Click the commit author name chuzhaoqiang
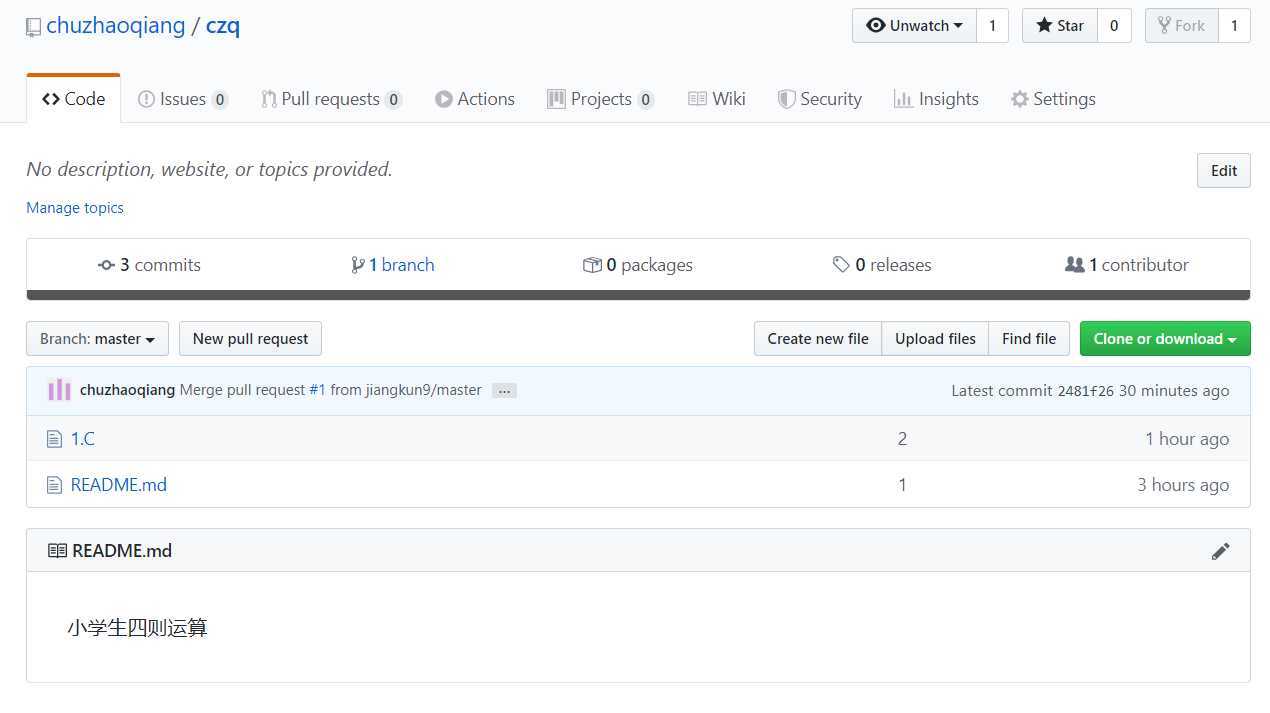The height and width of the screenshot is (713, 1270). click(x=128, y=390)
